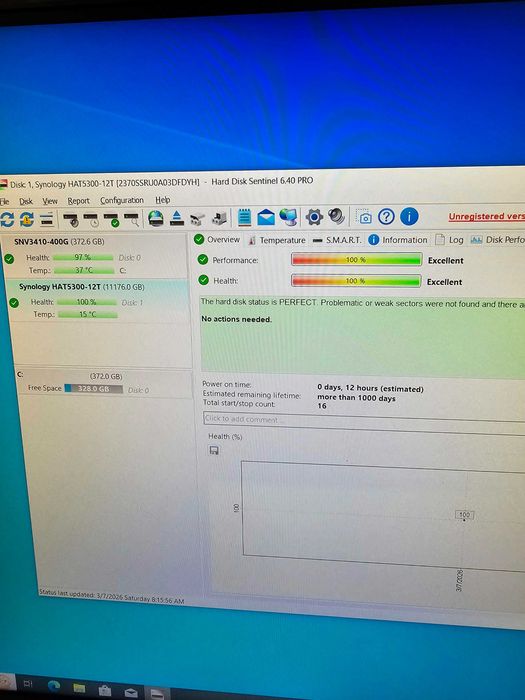Open the blue notepad report icon
Image resolution: width=525 pixels, height=700 pixels.
click(244, 217)
